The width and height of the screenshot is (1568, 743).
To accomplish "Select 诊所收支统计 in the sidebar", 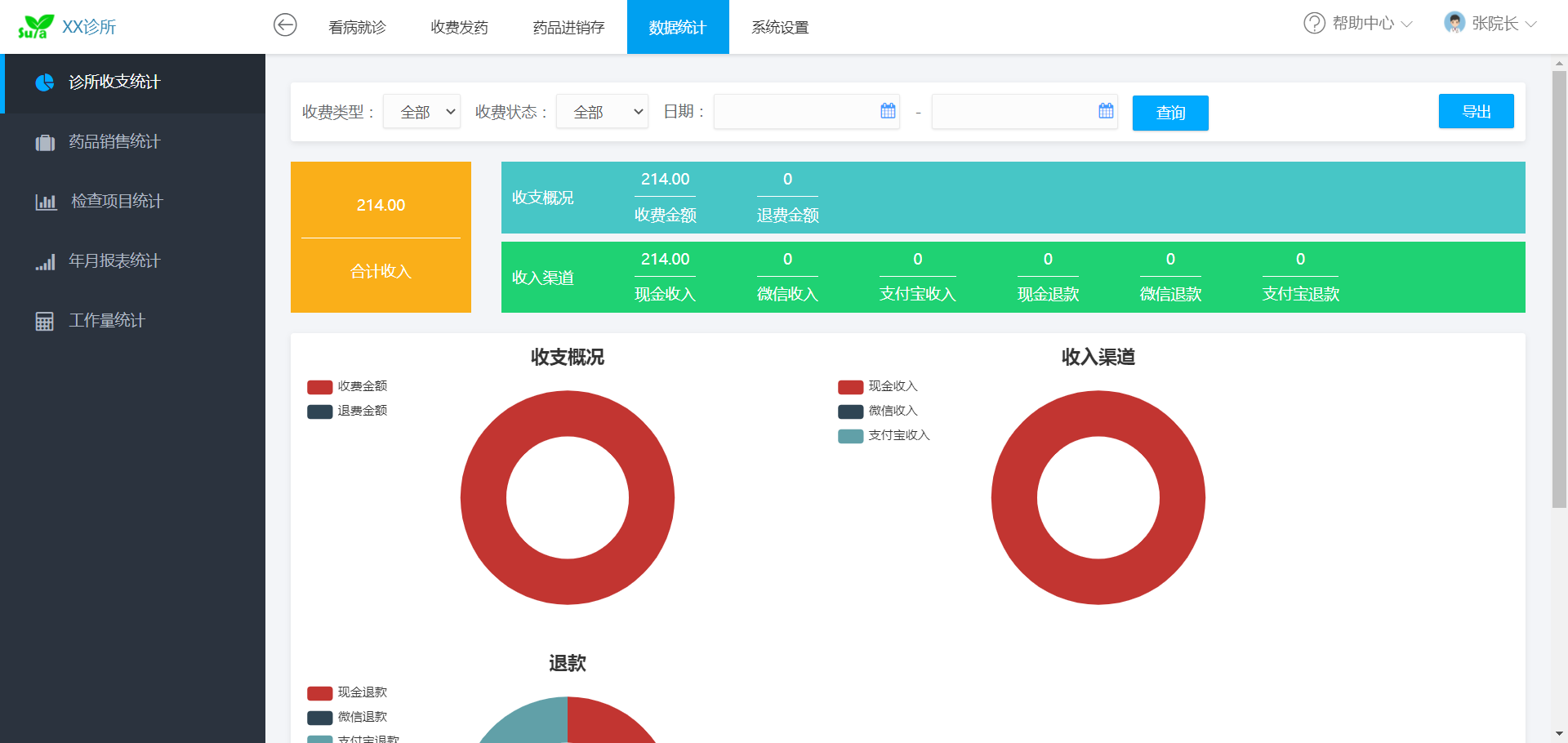I will [x=132, y=82].
